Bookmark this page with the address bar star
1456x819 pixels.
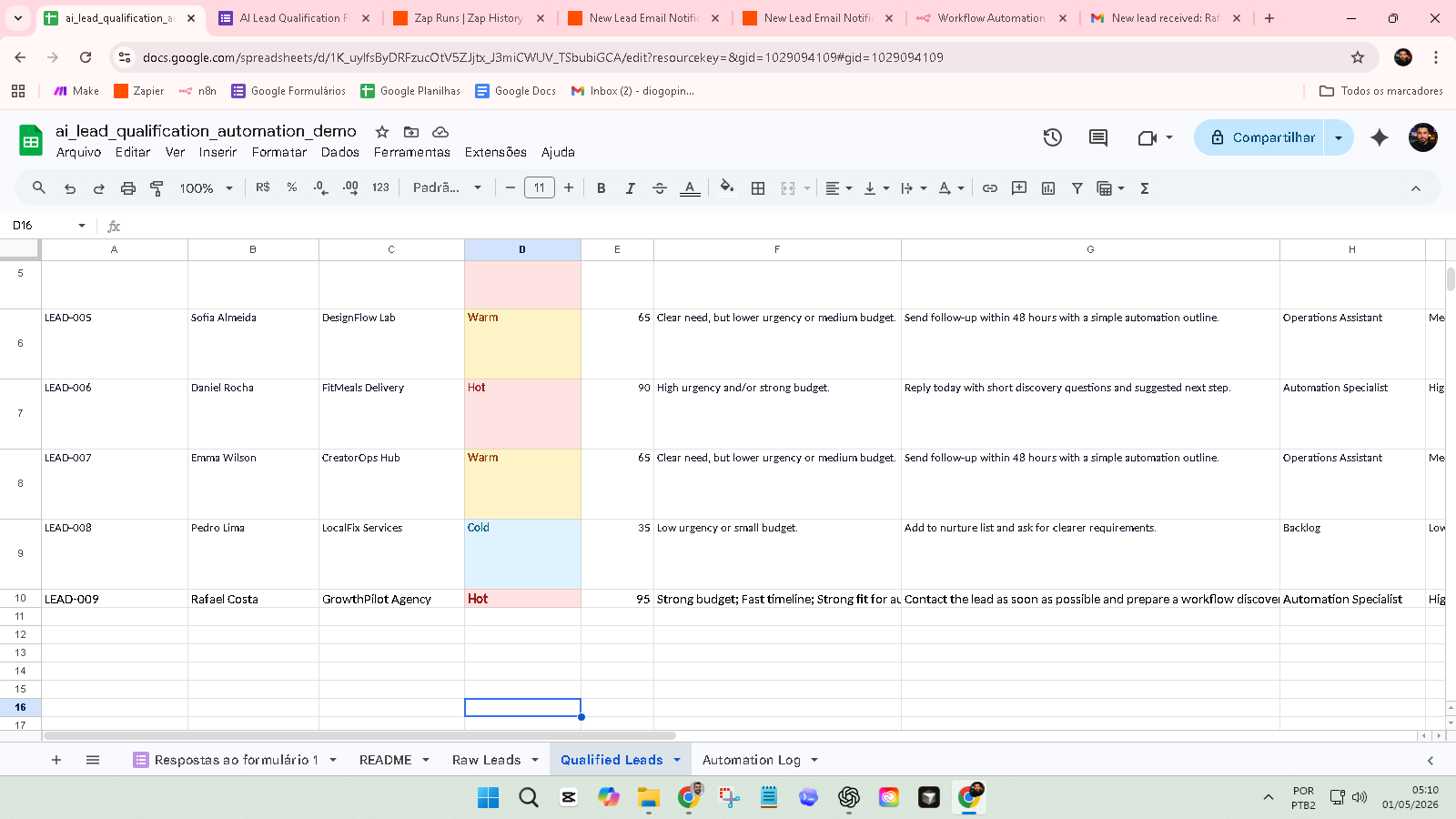[x=1358, y=57]
